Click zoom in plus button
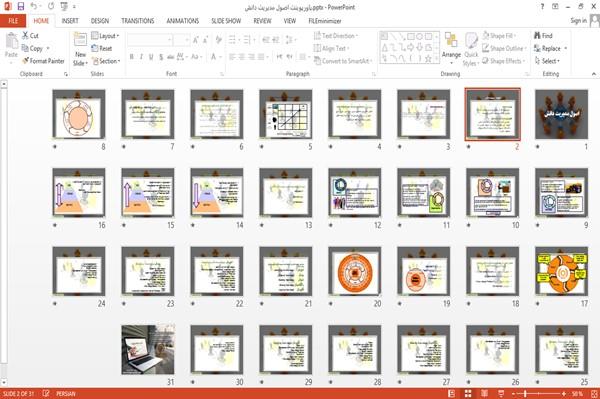 click(564, 393)
